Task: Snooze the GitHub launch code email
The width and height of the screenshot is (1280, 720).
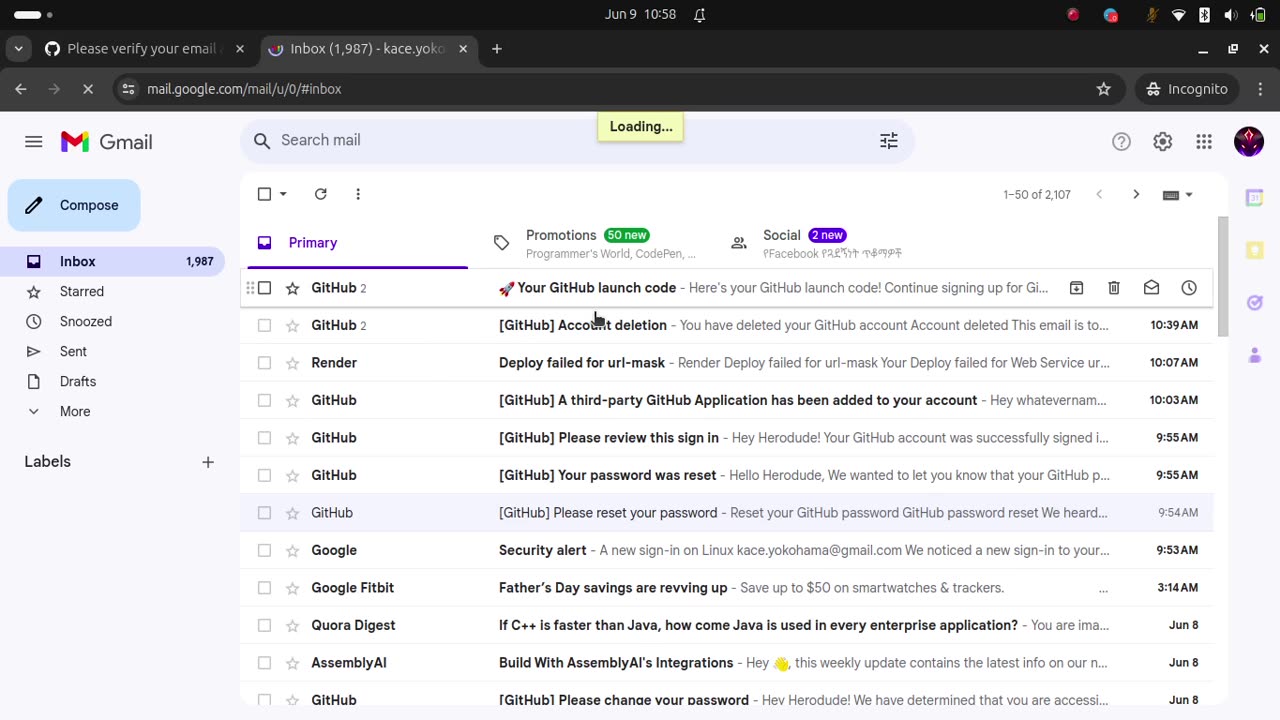Action: [x=1189, y=288]
